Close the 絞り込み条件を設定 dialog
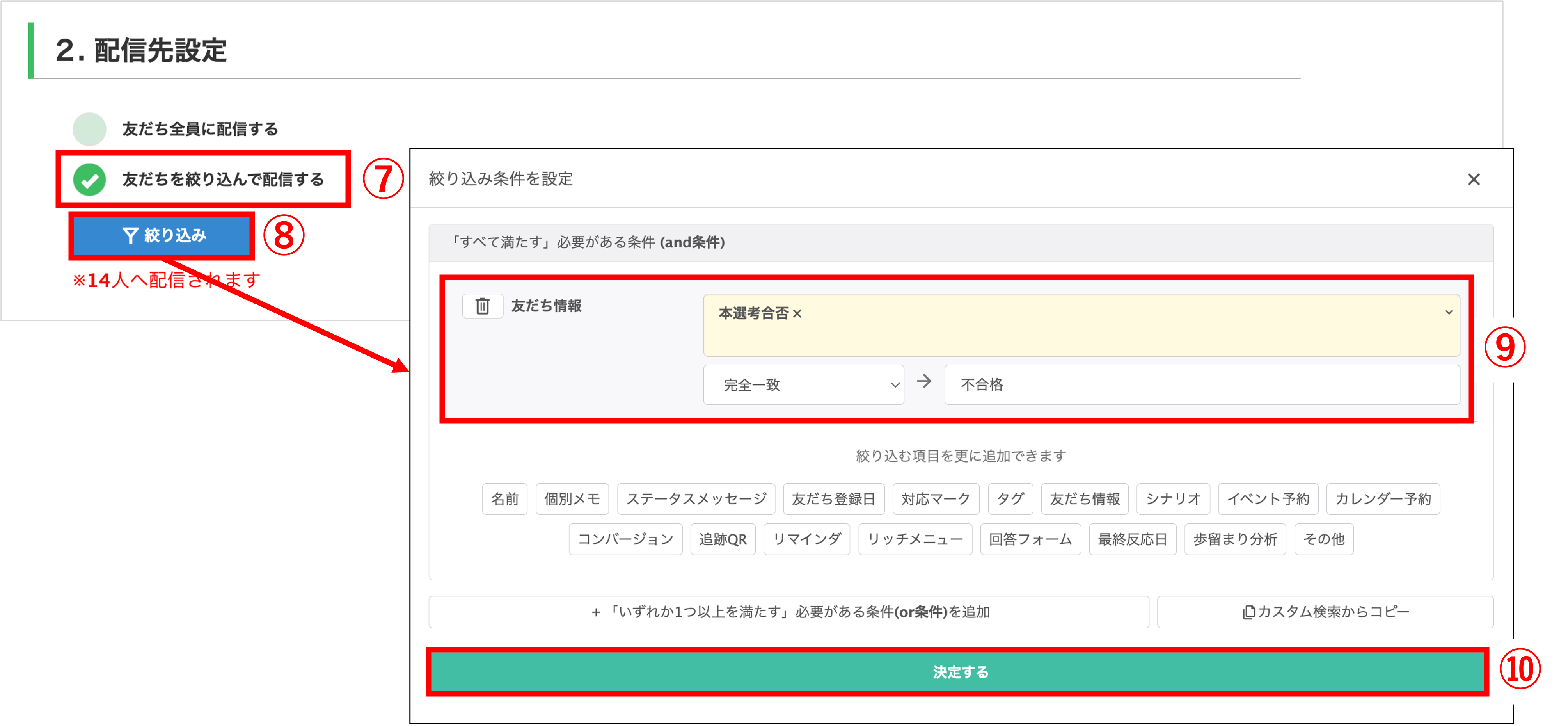 1473,179
